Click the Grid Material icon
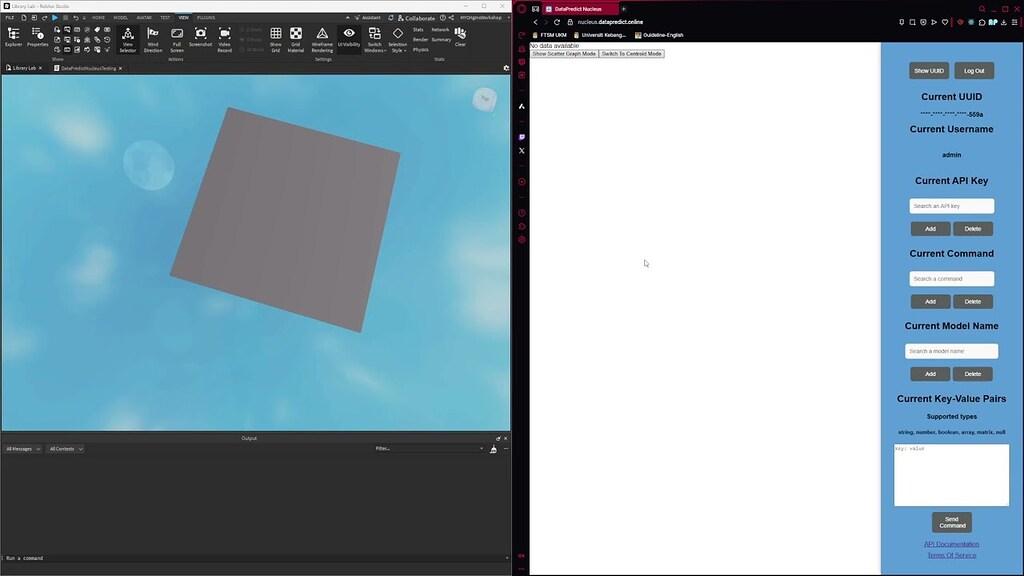Viewport: 1024px width, 576px height. pos(296,39)
